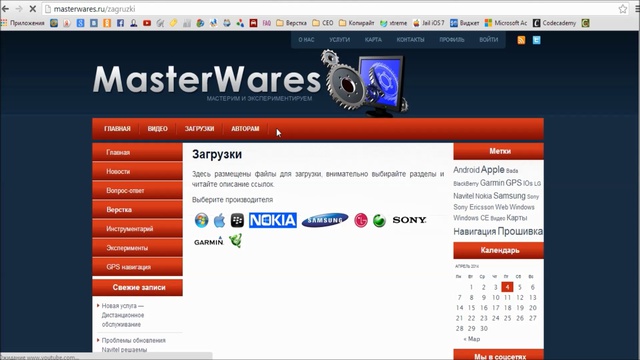Click the Навигация tag
The height and width of the screenshot is (360, 640).
(474, 232)
